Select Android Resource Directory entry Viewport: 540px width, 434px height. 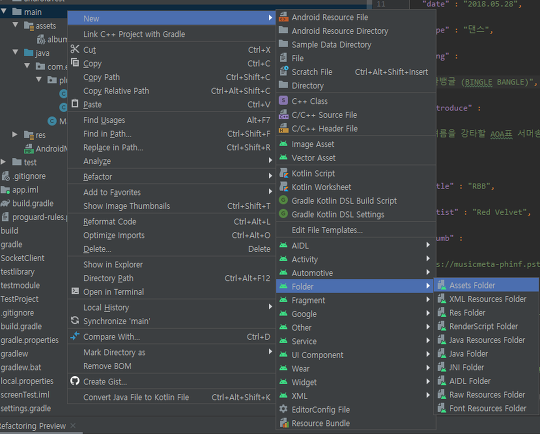[x=356, y=31]
